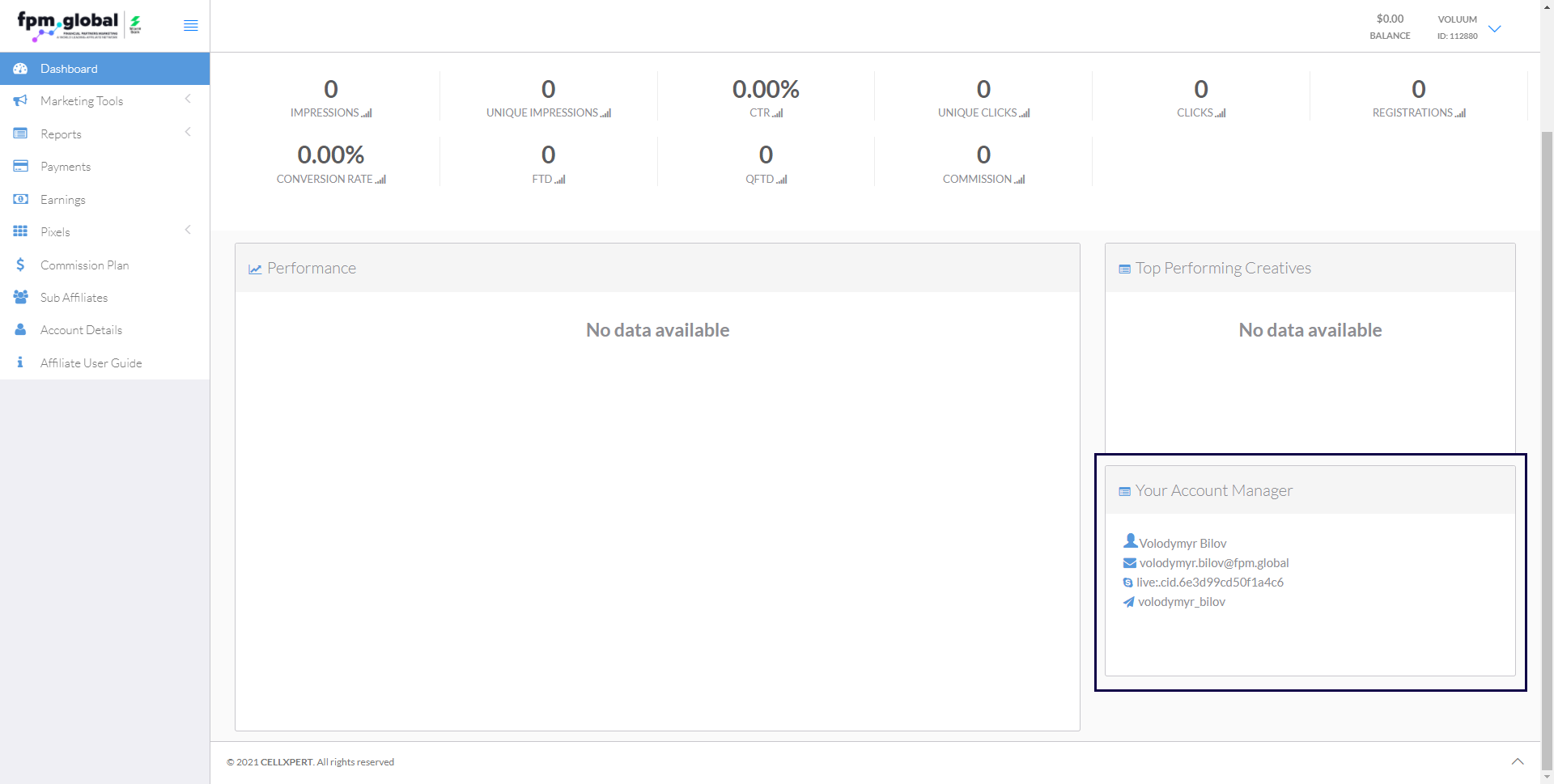Viewport: 1554px width, 784px height.
Task: Click the Sub Affiliates people icon
Action: click(x=20, y=297)
